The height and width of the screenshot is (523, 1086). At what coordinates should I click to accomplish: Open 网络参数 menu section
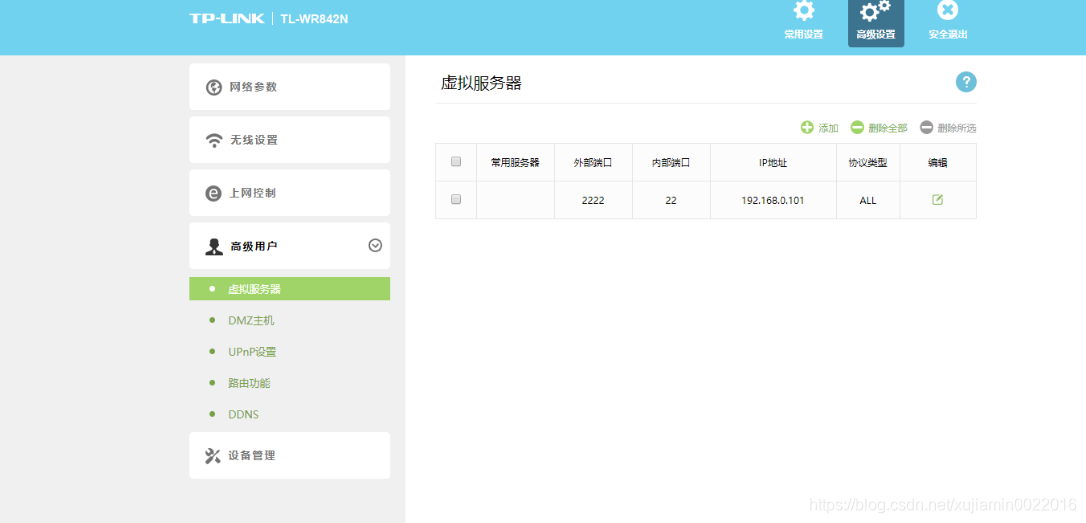click(290, 87)
